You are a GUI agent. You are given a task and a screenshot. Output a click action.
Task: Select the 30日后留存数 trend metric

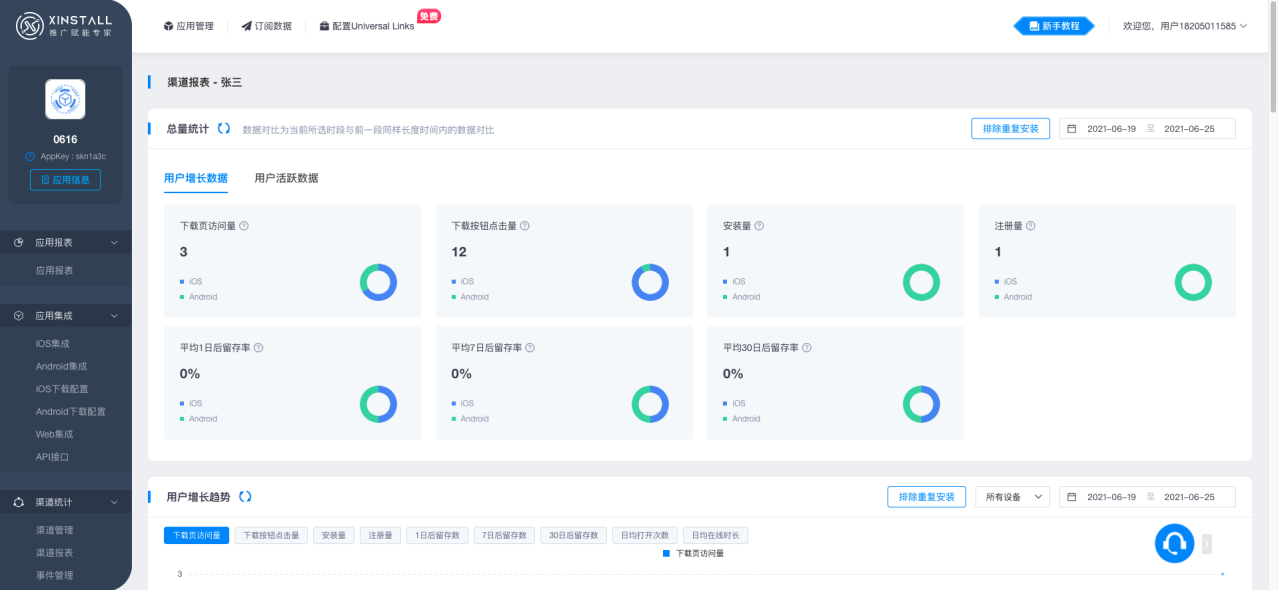[x=574, y=535]
